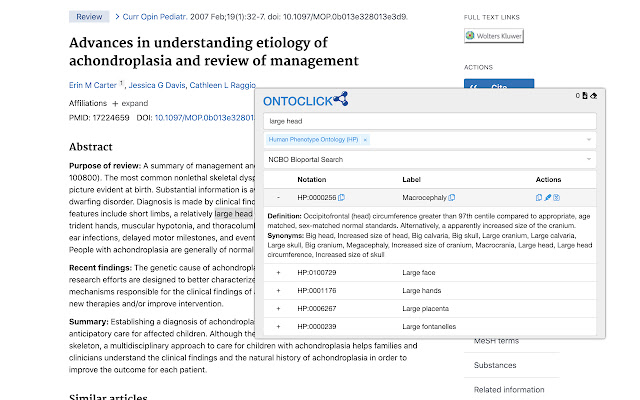The height and width of the screenshot is (400, 640).
Task: Go to MeSH terms section
Action: pos(496,341)
